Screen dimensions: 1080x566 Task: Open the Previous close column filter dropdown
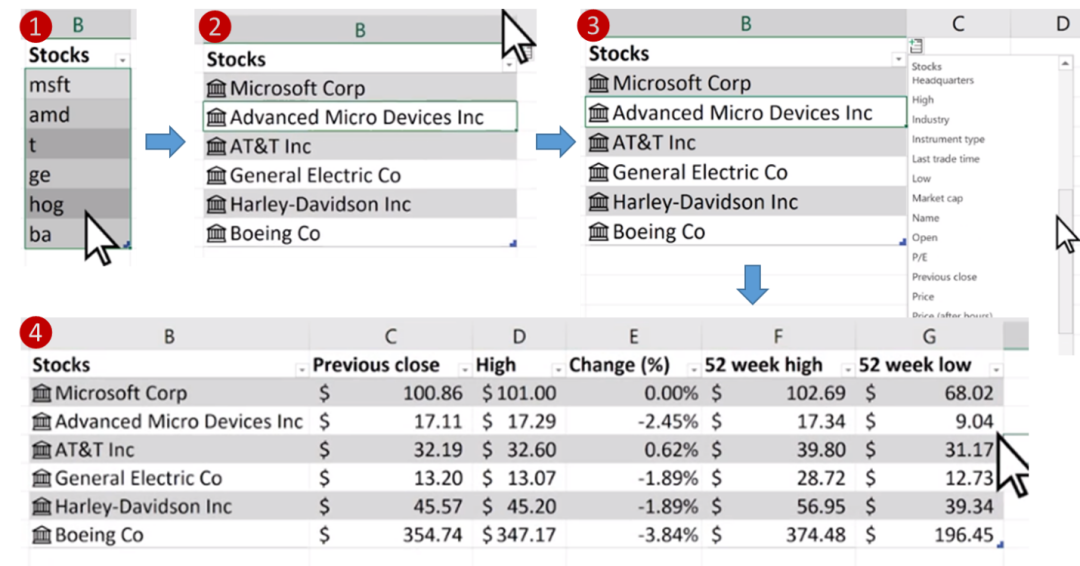coord(464,370)
